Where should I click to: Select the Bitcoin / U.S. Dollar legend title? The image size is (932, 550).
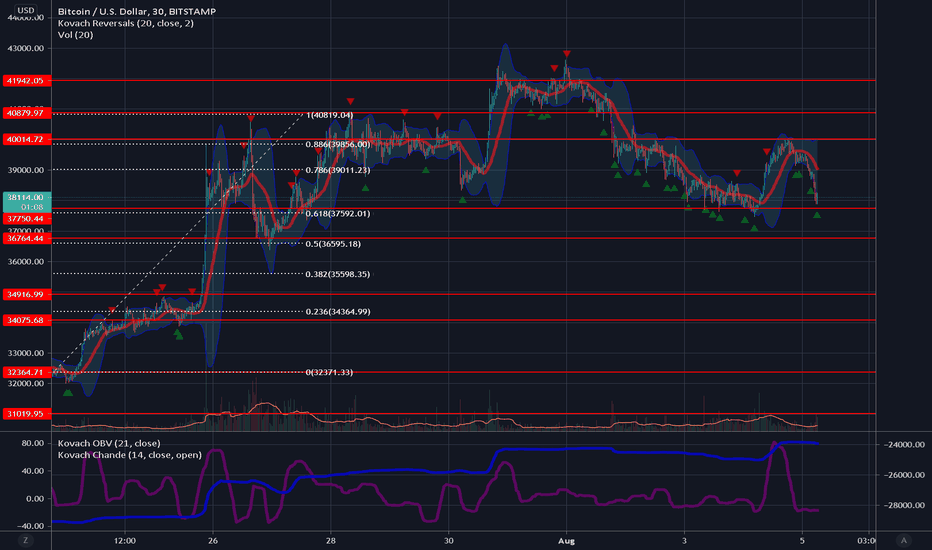(137, 11)
